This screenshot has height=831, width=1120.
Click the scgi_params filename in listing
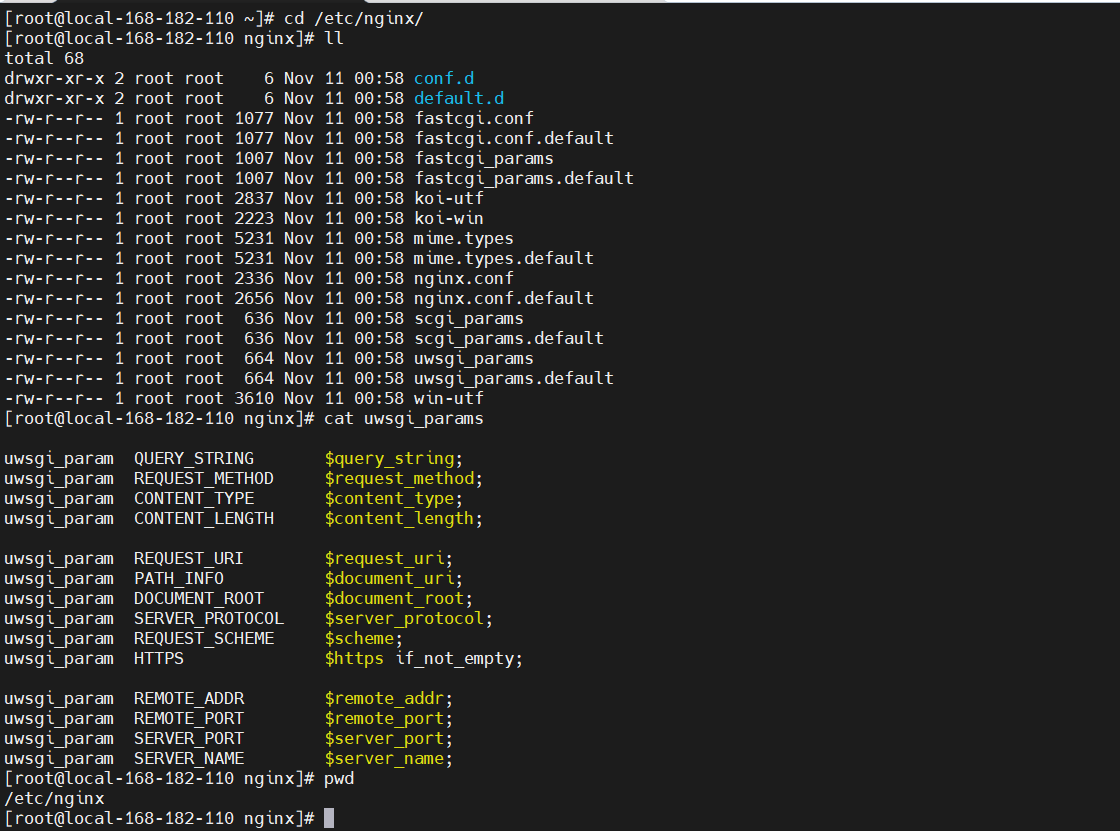coord(469,319)
